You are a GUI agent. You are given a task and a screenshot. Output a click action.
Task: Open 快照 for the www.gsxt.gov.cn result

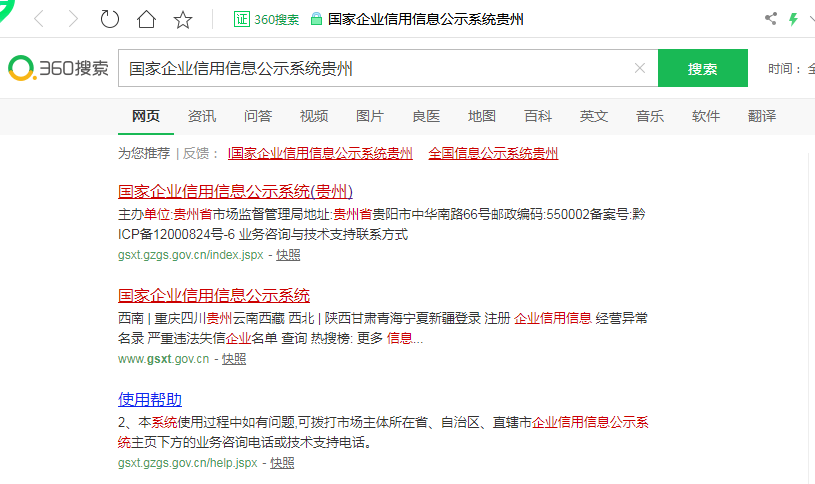tap(234, 359)
